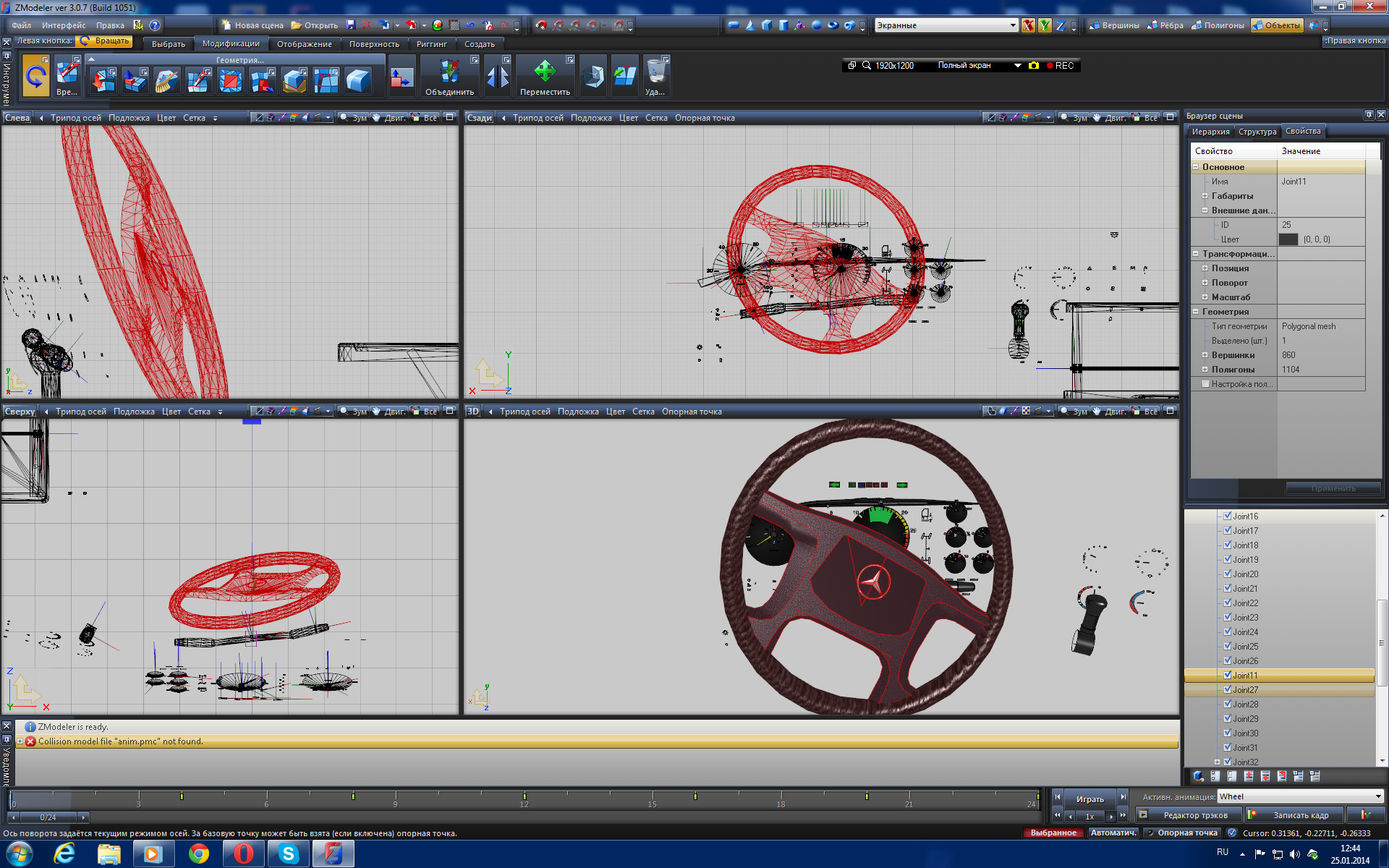Click the black Цвет color swatch
Image resolution: width=1389 pixels, height=868 pixels.
1288,239
